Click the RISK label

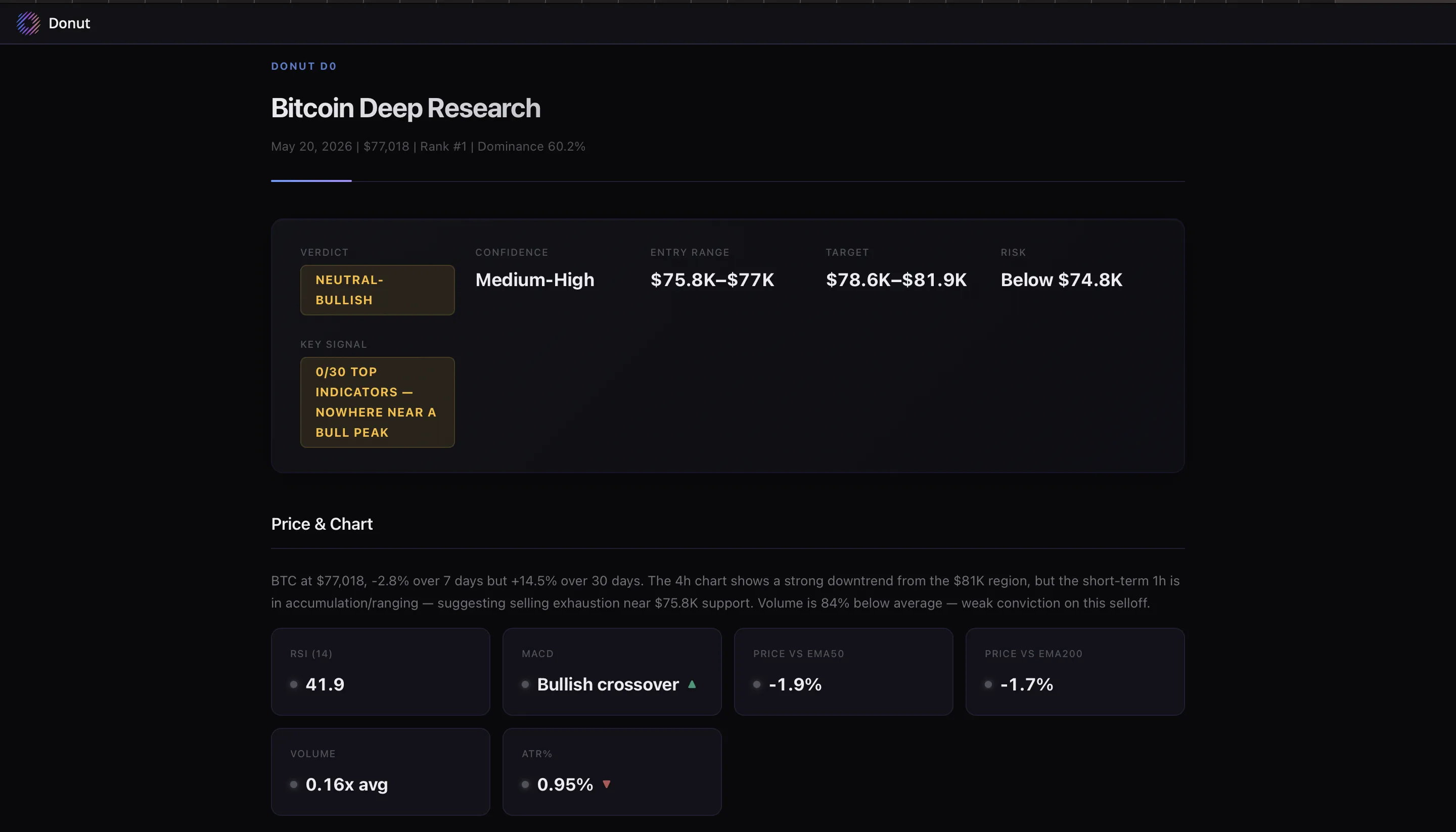(1013, 253)
